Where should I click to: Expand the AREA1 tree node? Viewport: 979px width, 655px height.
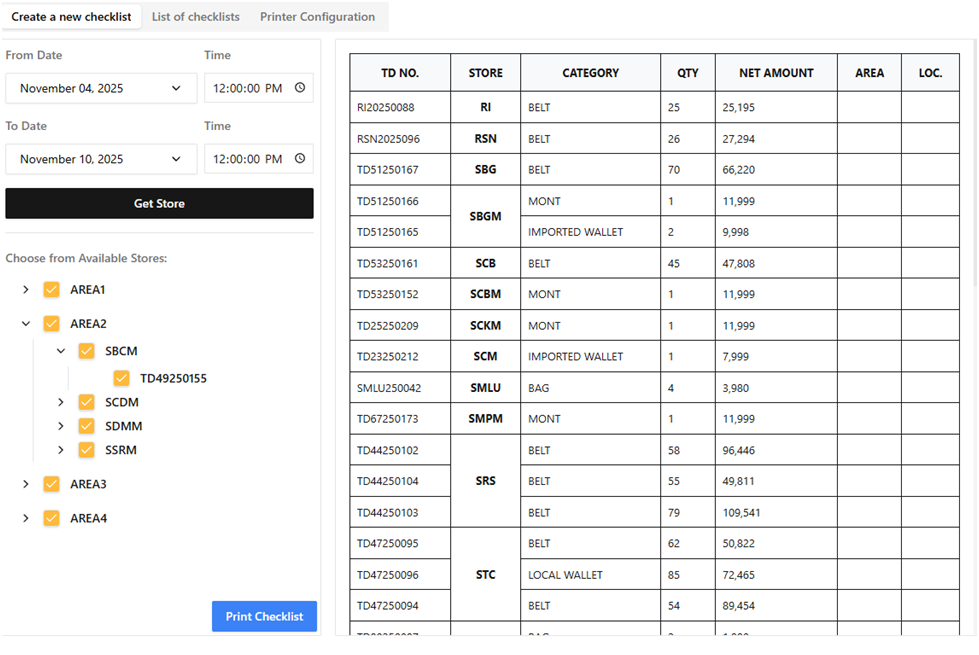coord(26,290)
